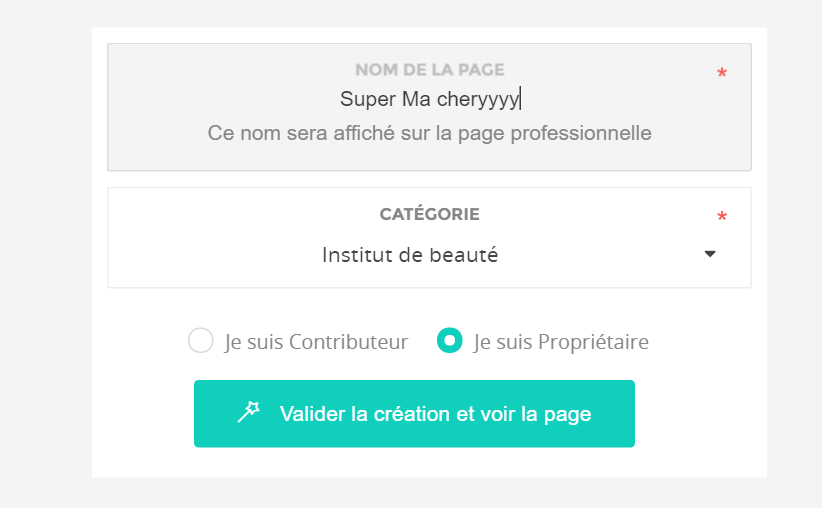Focus the Nom de la page input field
The width and height of the screenshot is (822, 508).
[429, 107]
